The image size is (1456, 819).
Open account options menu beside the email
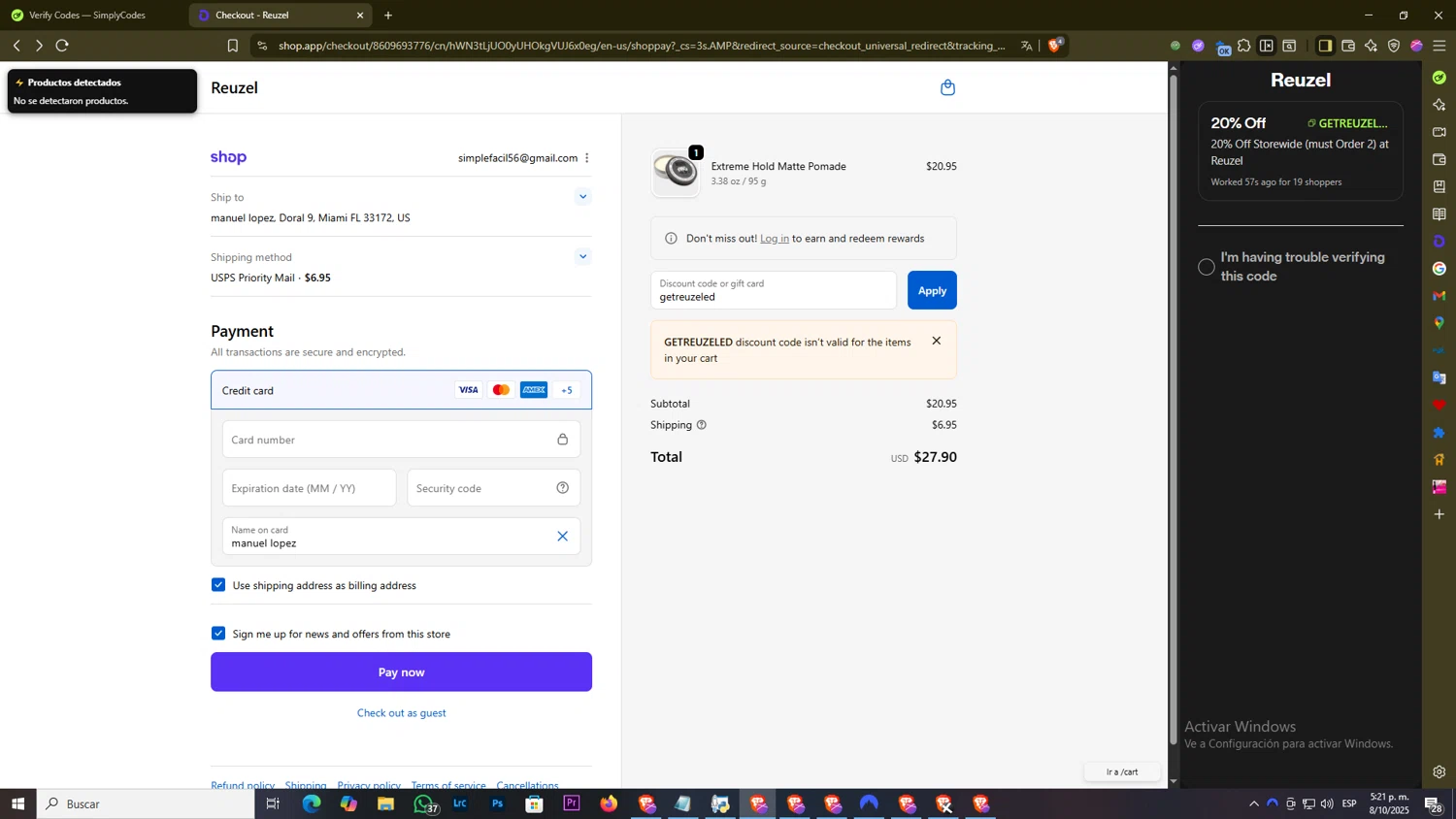coord(587,158)
